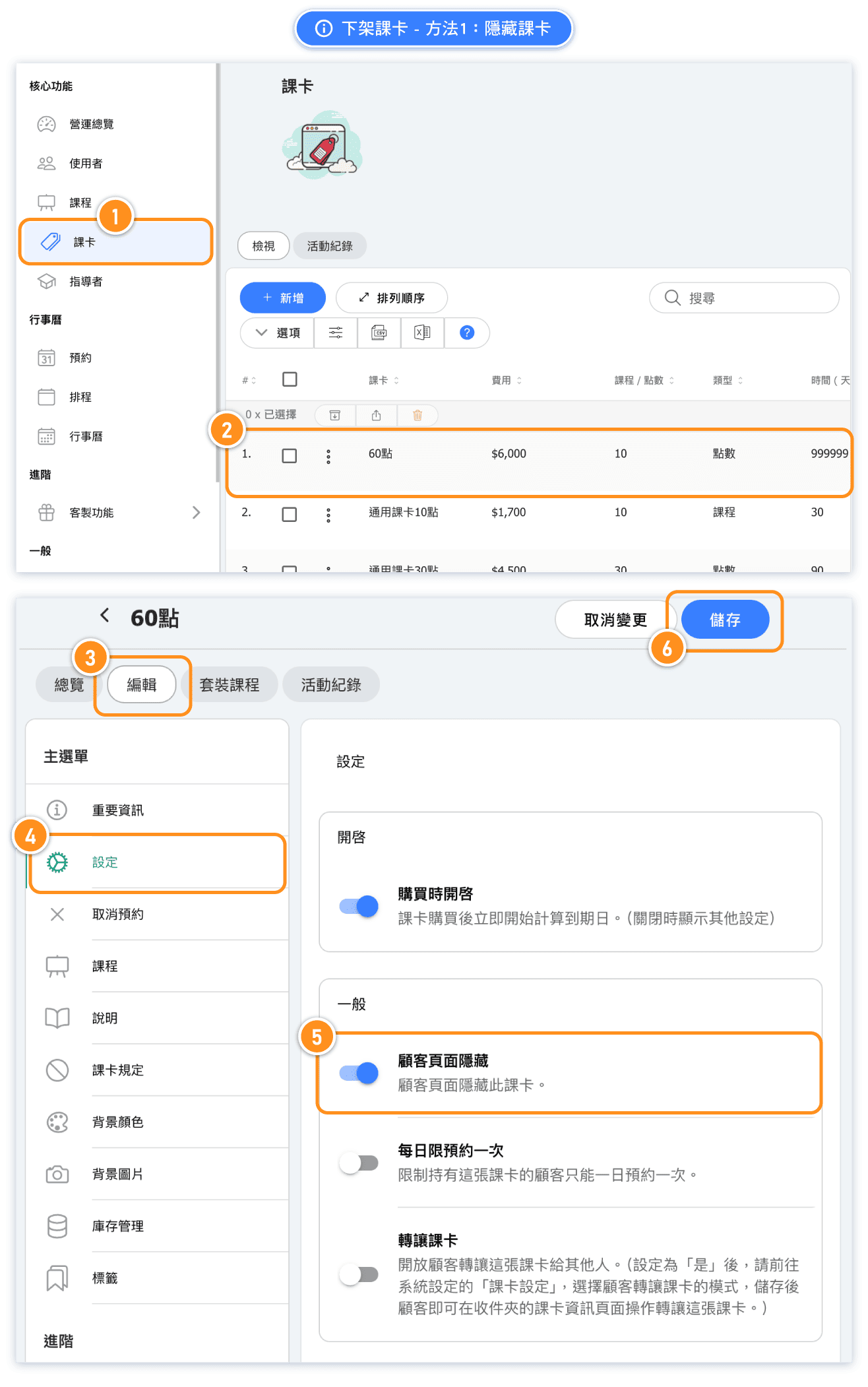Enable the 每日限預約一次 switch
This screenshot has height=1387, width=868.
359,1163
